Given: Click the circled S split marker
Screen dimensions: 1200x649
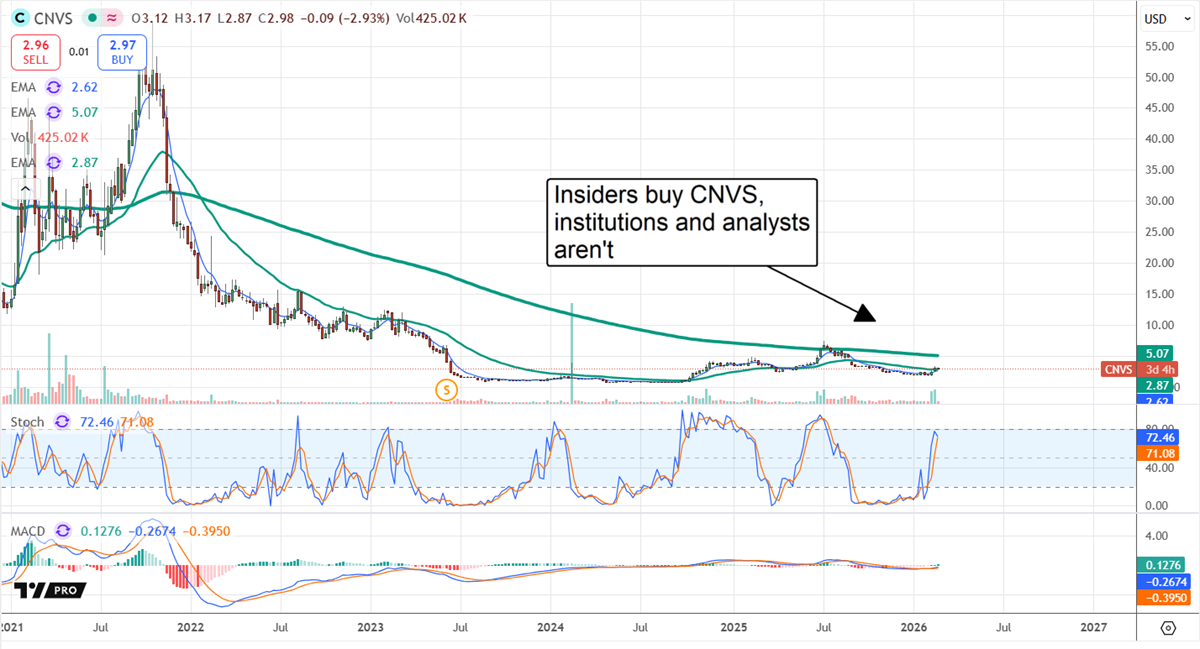Looking at the screenshot, I should tap(448, 392).
